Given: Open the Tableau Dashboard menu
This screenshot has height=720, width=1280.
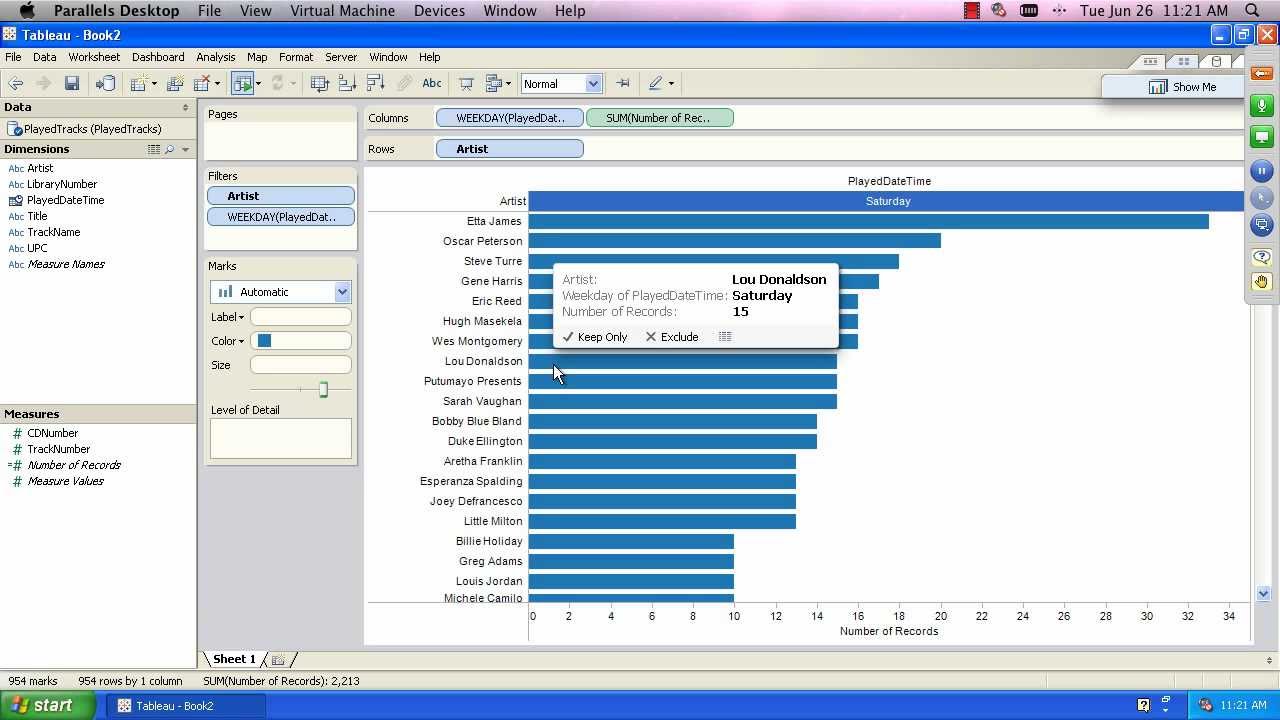Looking at the screenshot, I should pyautogui.click(x=158, y=57).
